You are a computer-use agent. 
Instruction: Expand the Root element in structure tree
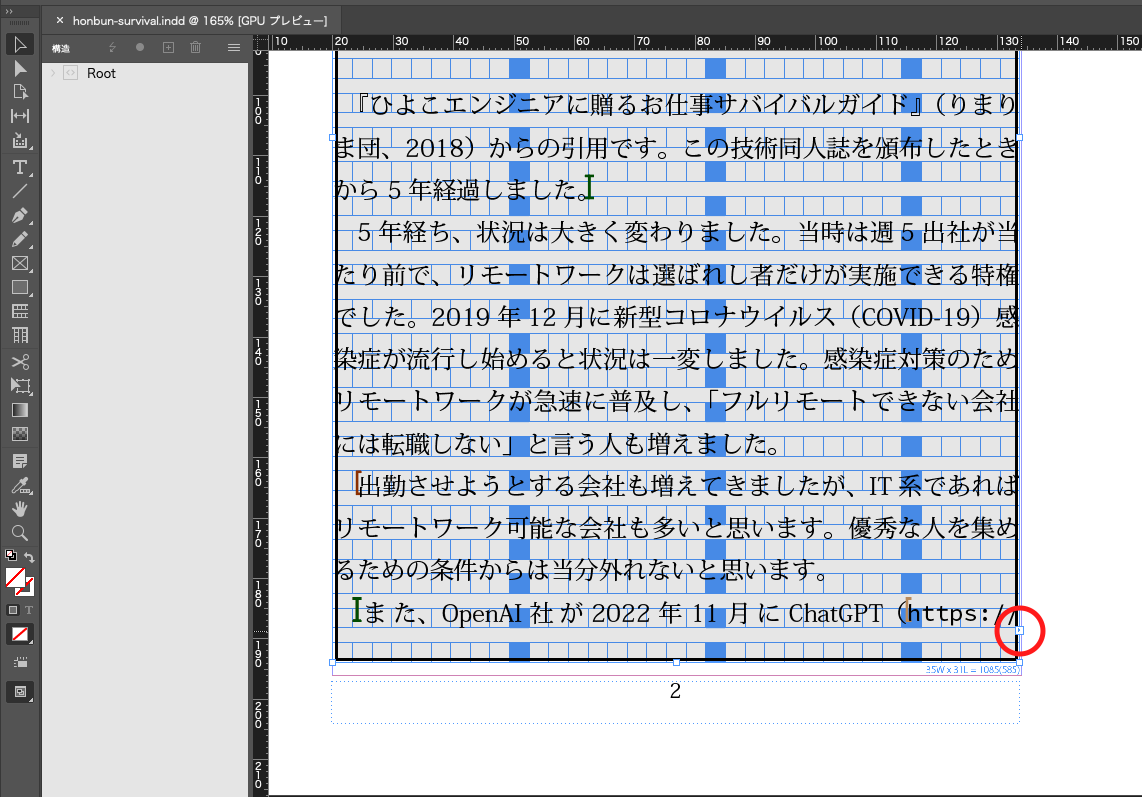(x=52, y=73)
